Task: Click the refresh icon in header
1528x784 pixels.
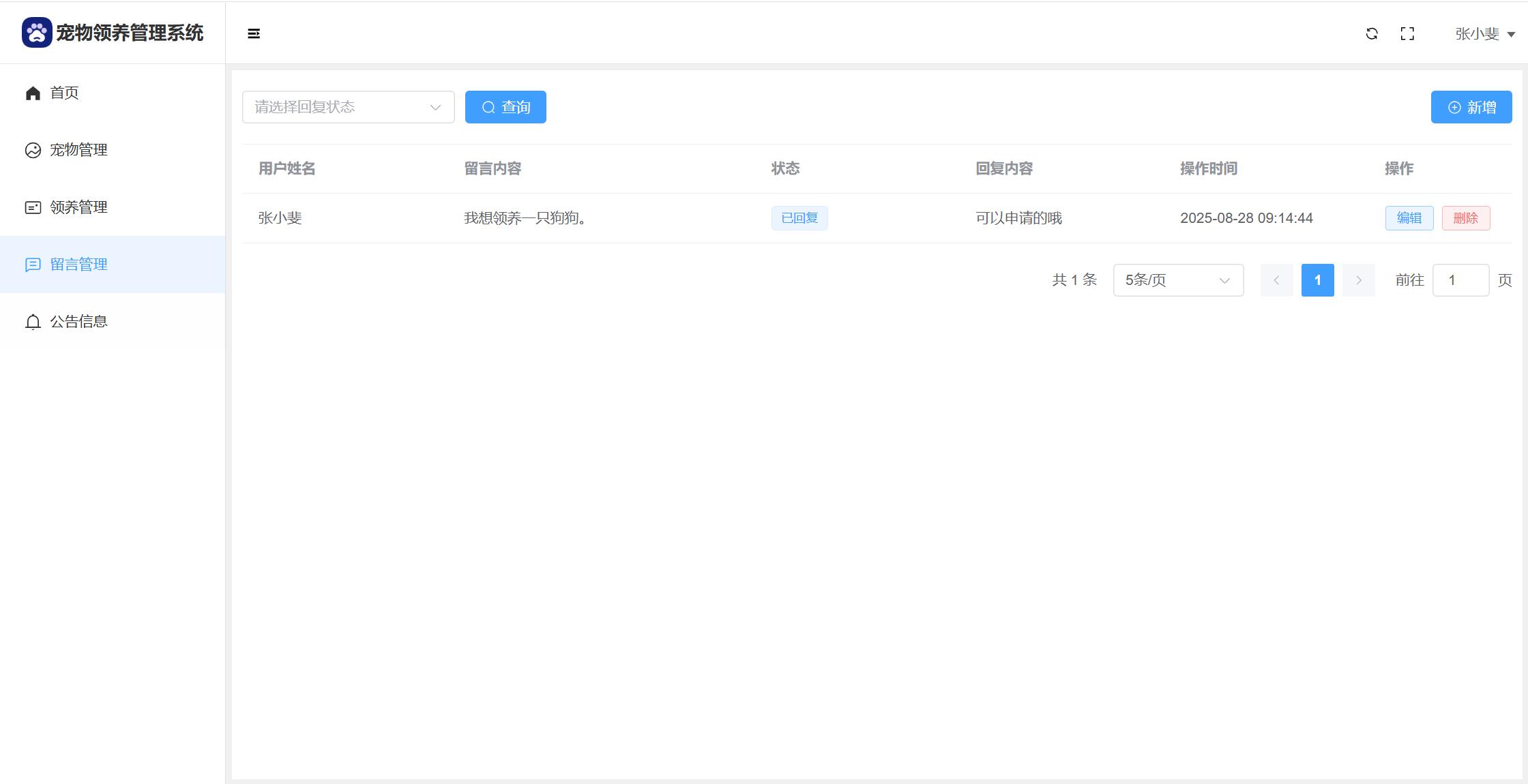Action: tap(1372, 33)
